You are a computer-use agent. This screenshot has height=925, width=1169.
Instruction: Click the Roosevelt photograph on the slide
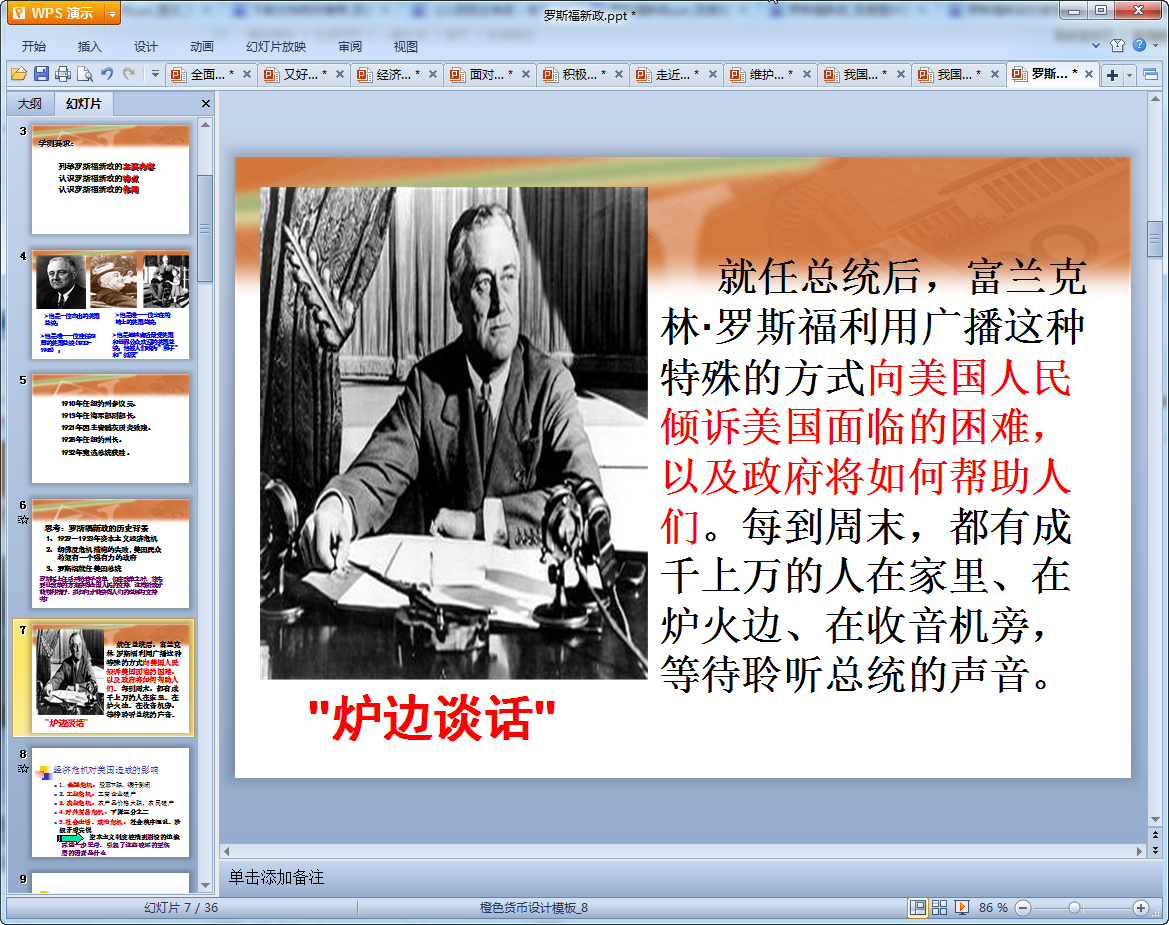coord(453,433)
